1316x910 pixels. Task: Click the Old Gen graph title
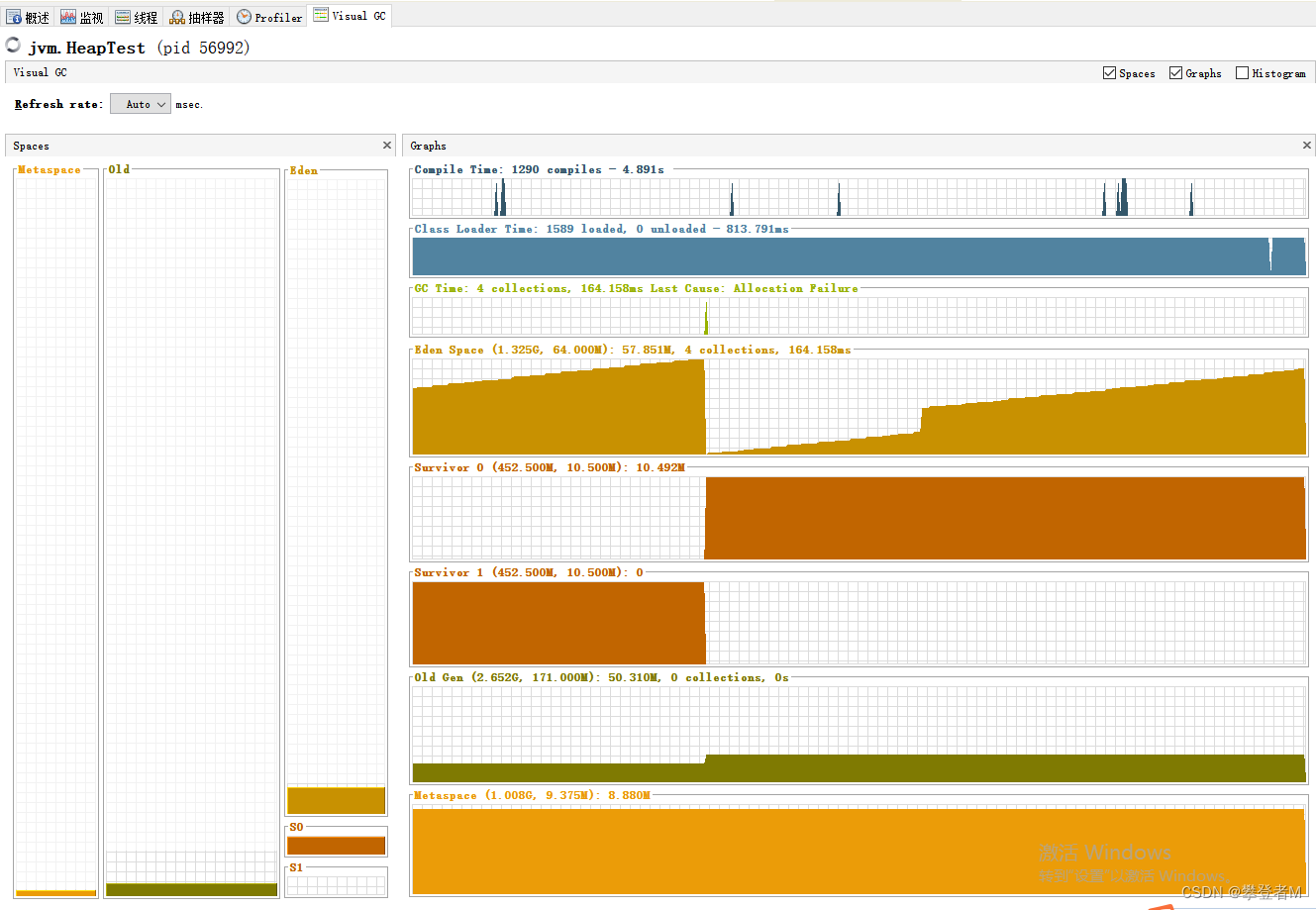(x=601, y=677)
